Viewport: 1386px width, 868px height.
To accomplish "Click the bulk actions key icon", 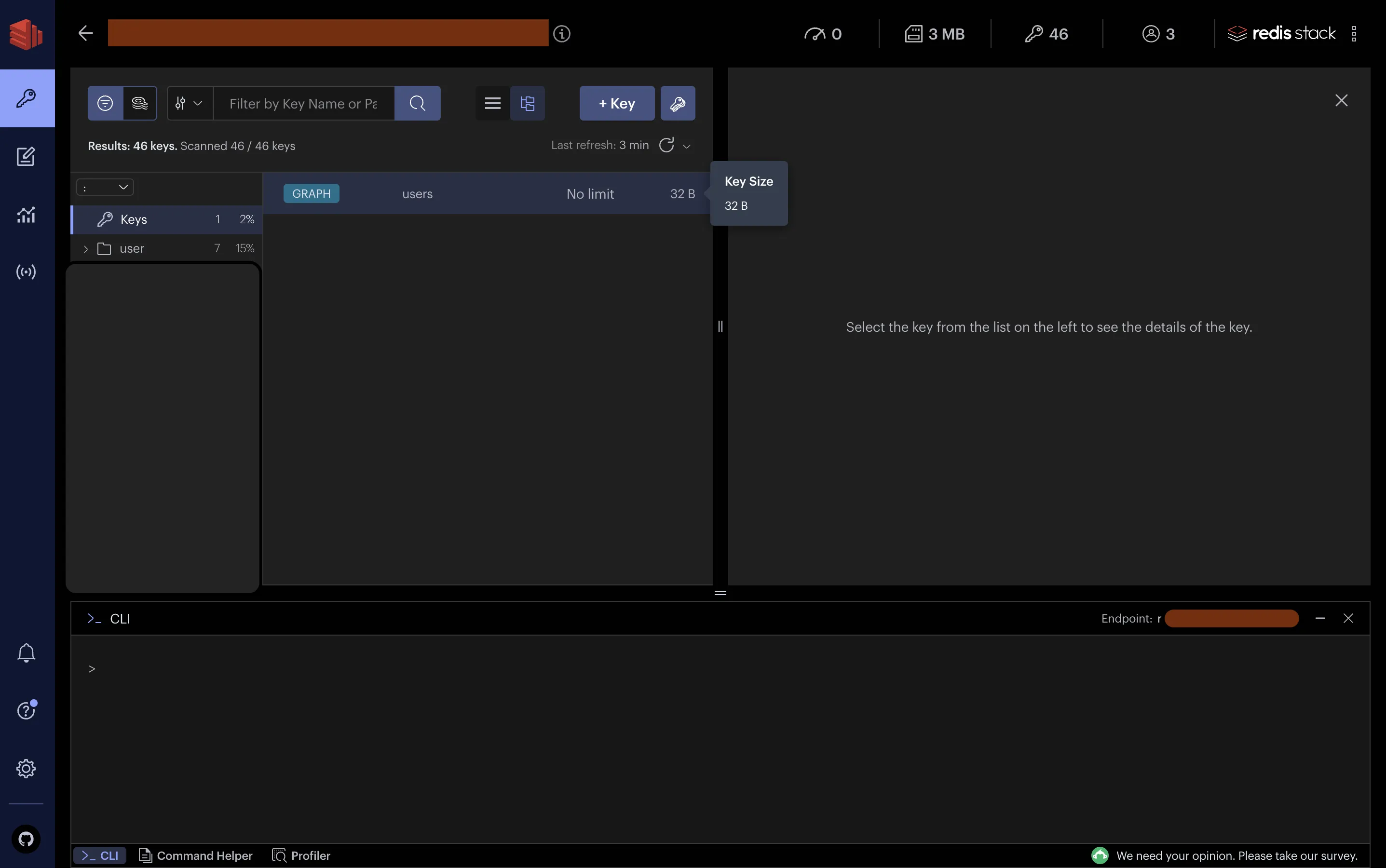I will (678, 103).
